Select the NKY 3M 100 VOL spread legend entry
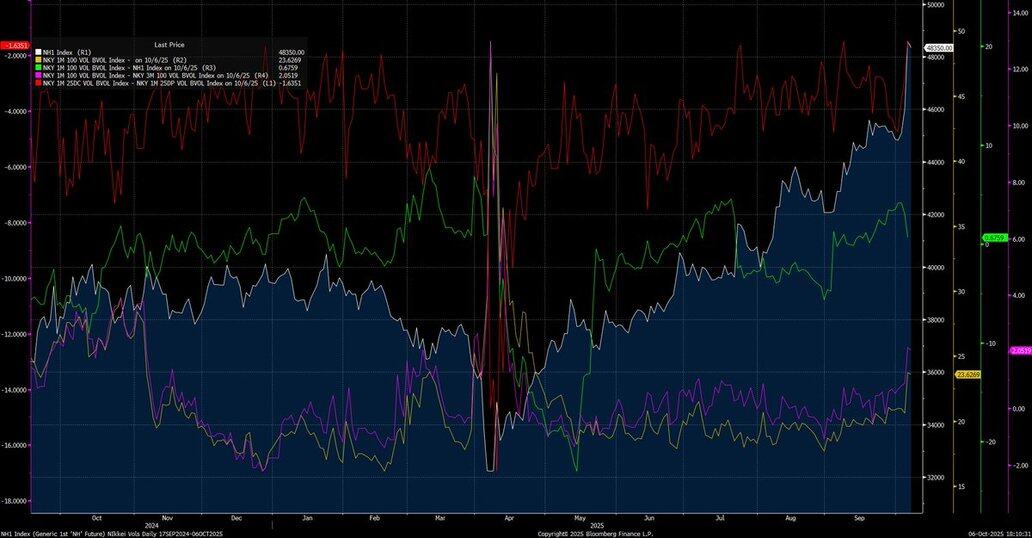 click(150, 76)
